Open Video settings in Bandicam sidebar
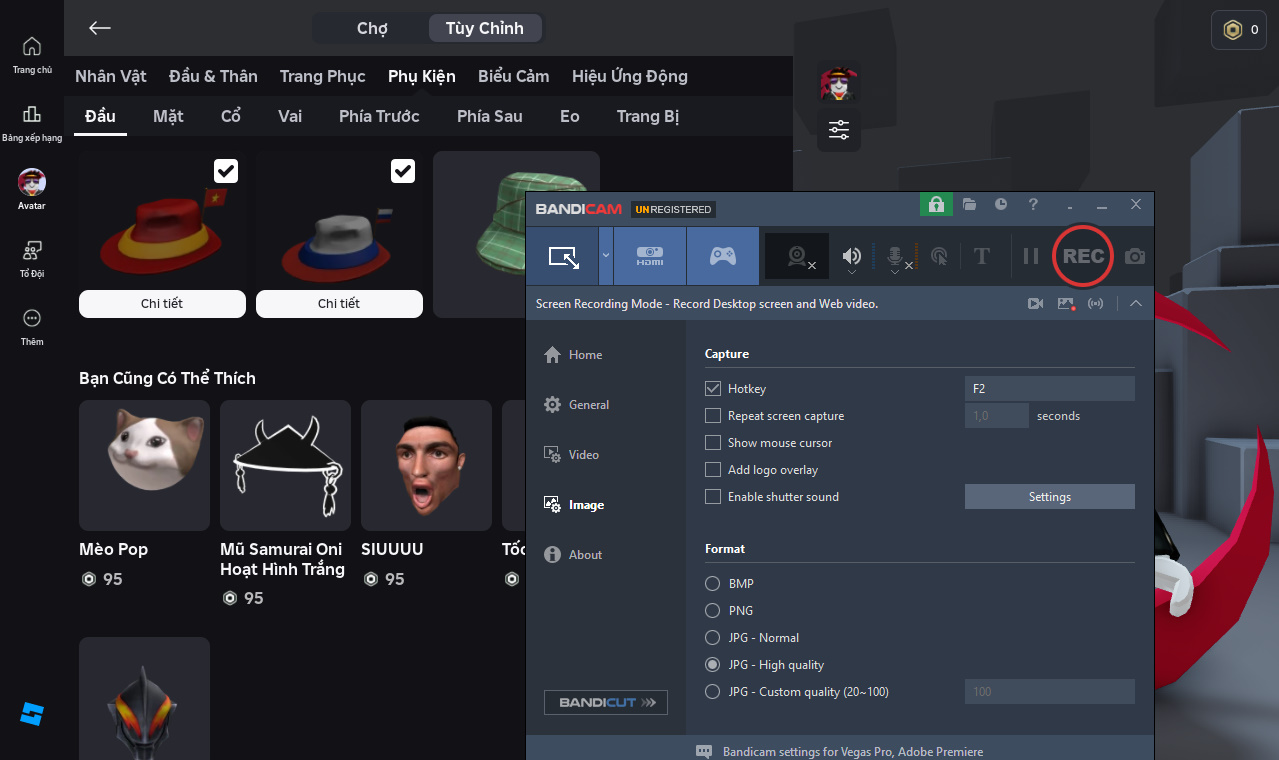 [583, 455]
